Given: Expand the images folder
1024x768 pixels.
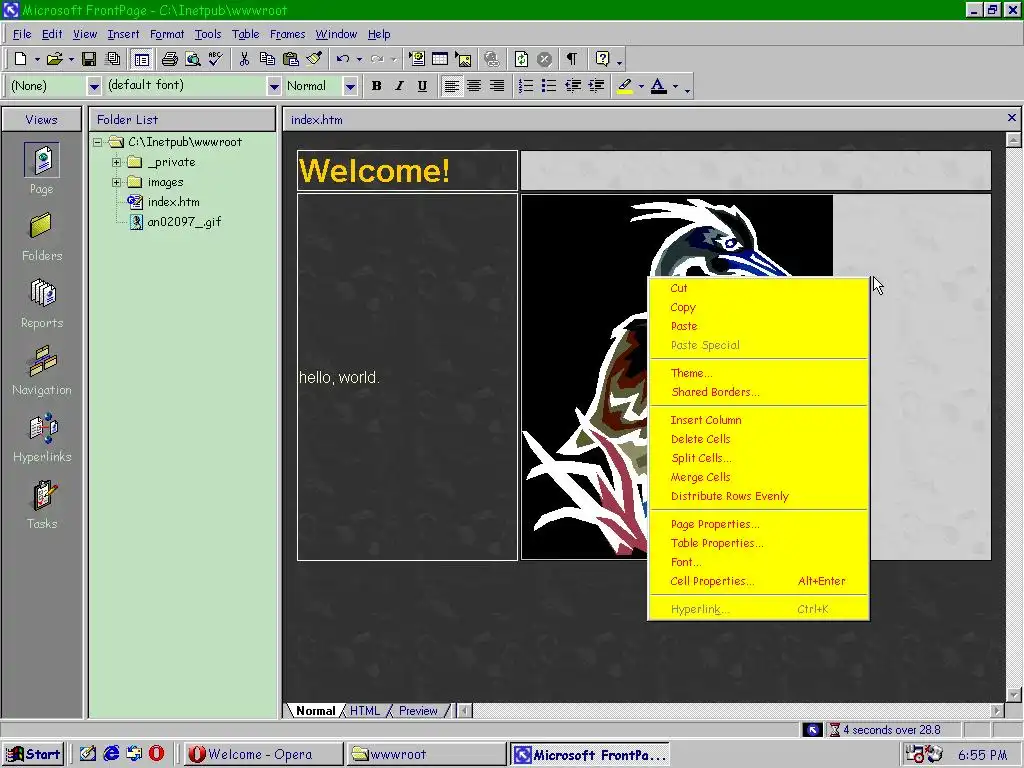Looking at the screenshot, I should click(x=116, y=182).
